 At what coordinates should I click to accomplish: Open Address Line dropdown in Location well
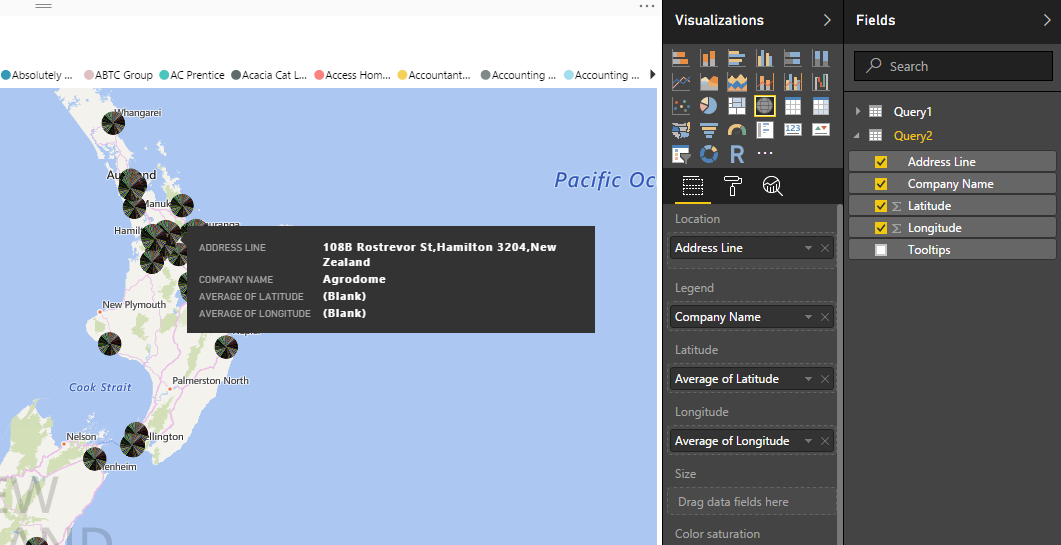(808, 248)
